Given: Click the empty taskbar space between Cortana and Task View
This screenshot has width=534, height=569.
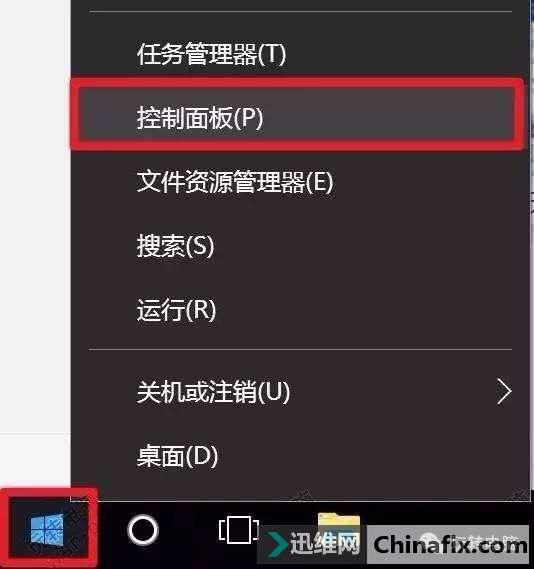Looking at the screenshot, I should (189, 530).
